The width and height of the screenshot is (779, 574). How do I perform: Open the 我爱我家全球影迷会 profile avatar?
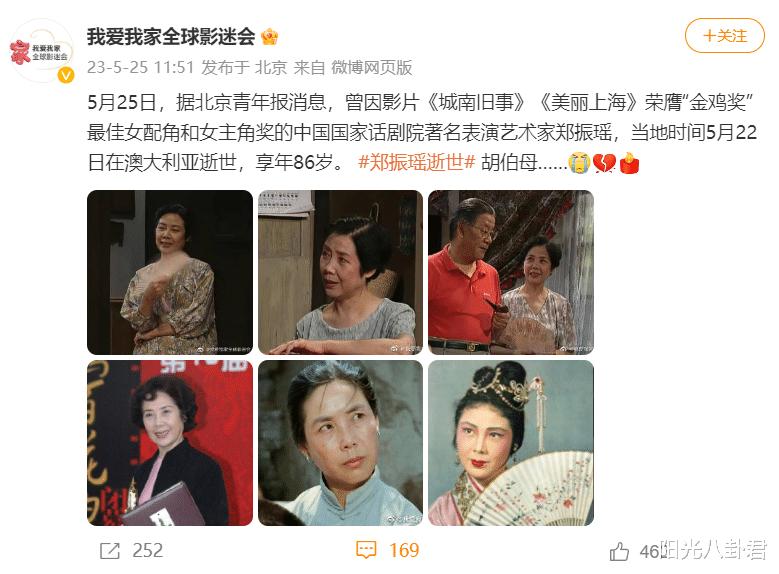tap(42, 51)
